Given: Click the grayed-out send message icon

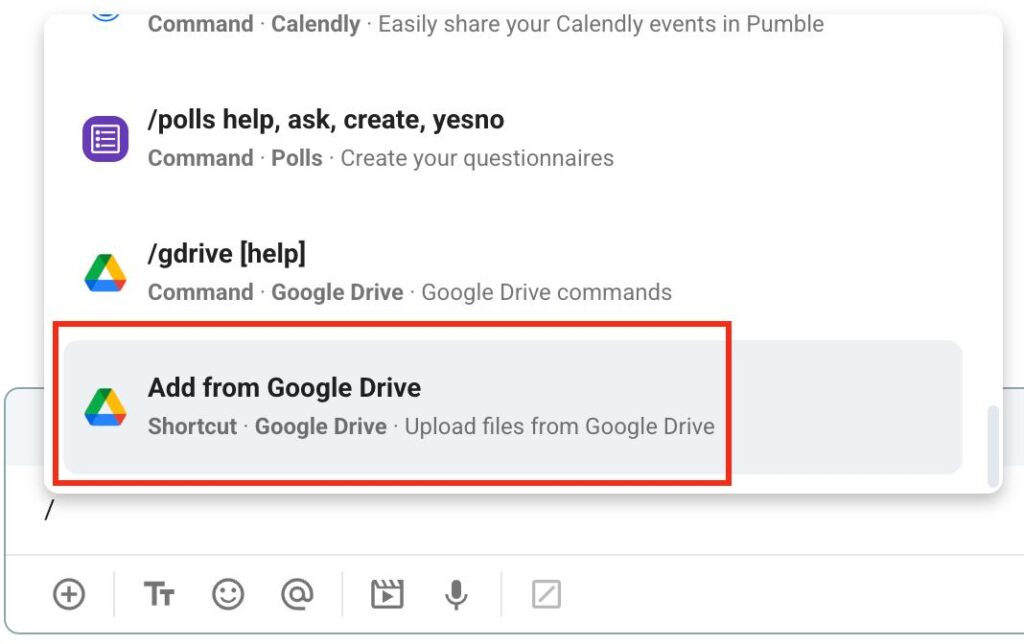Looking at the screenshot, I should (546, 593).
